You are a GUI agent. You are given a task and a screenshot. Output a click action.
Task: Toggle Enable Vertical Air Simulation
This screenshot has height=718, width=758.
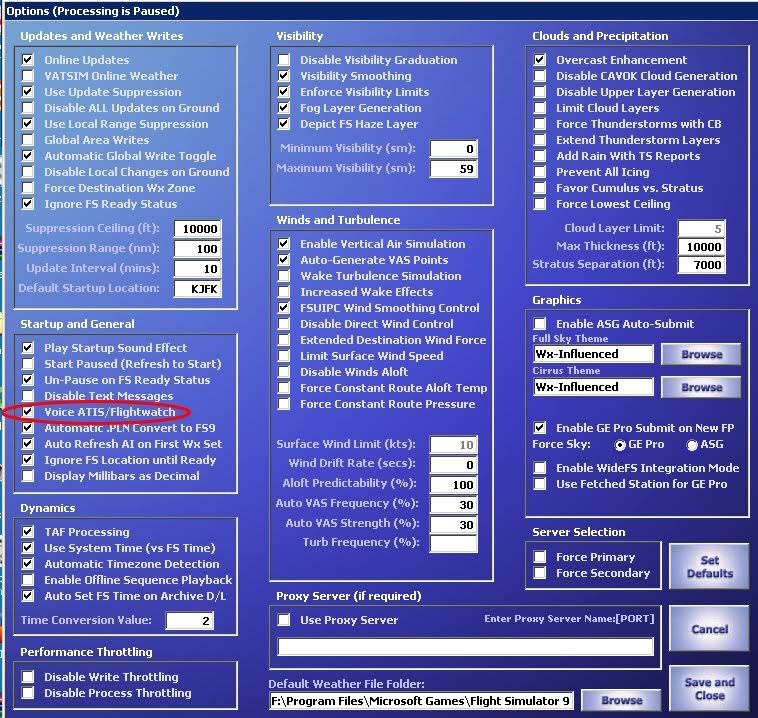pyautogui.click(x=284, y=244)
